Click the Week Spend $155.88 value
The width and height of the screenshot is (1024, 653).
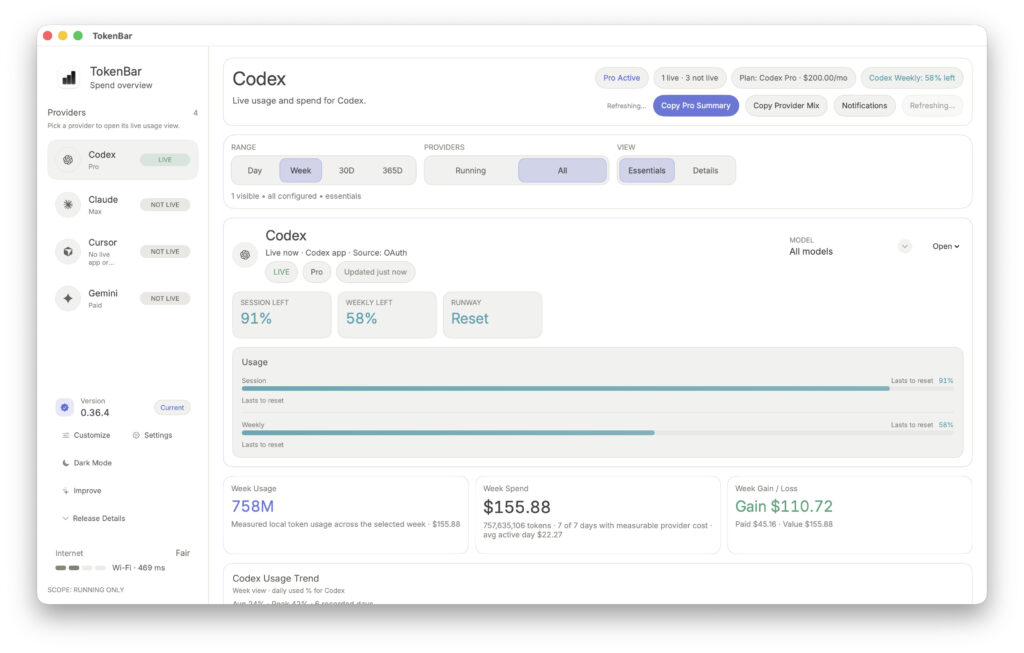pos(517,507)
